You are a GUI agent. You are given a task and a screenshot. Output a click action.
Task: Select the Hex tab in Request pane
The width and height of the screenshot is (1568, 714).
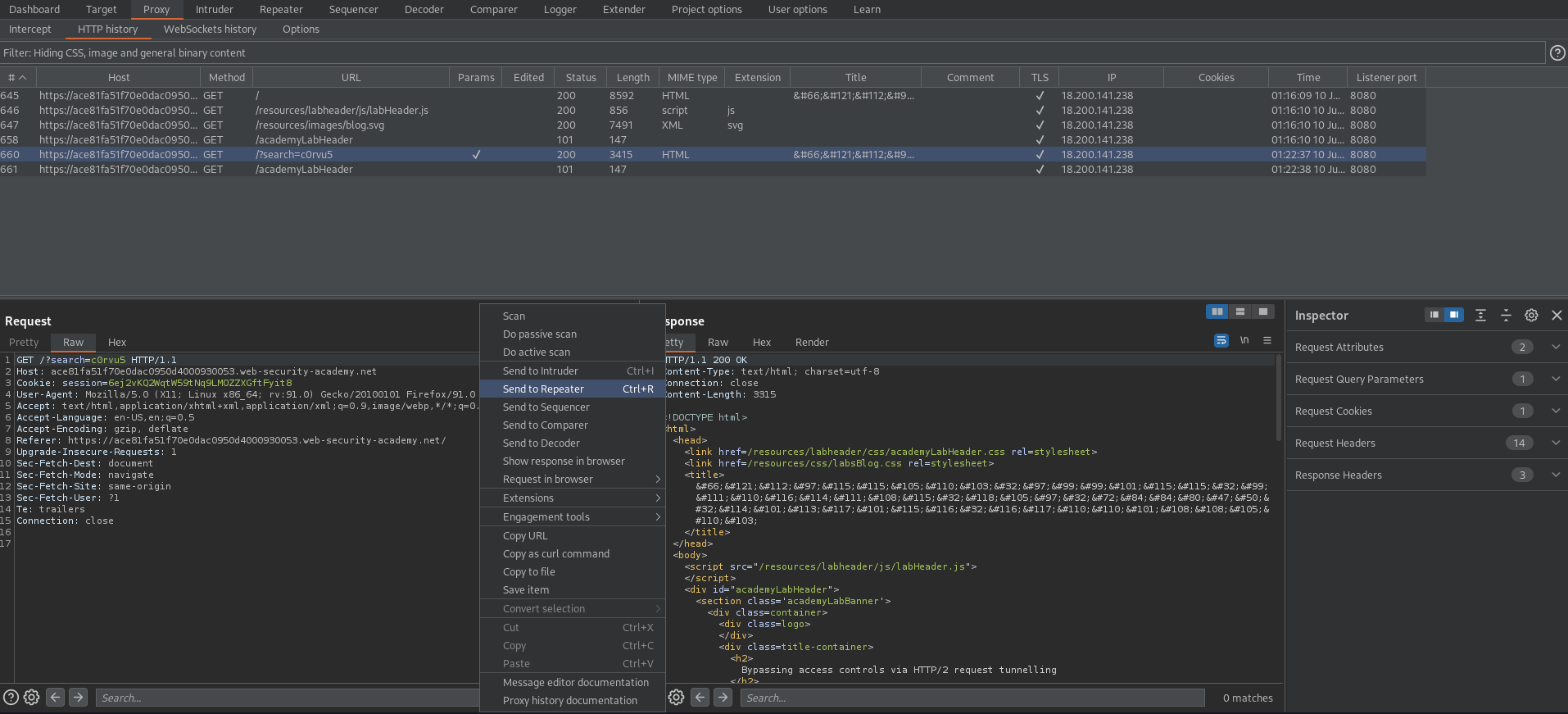coord(117,343)
